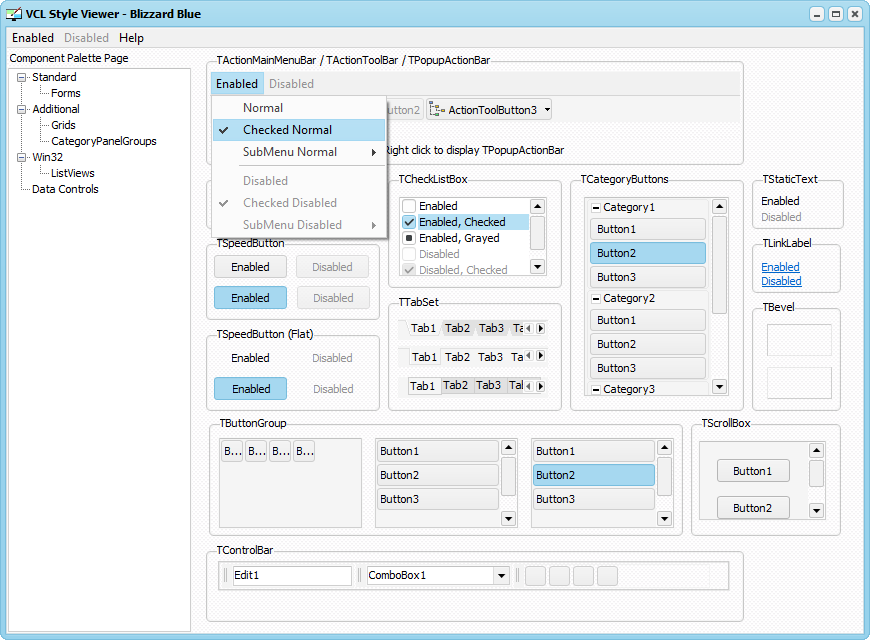870x640 pixels.
Task: Toggle the highlighted Enabled flat TSpeedButton
Action: [x=250, y=389]
